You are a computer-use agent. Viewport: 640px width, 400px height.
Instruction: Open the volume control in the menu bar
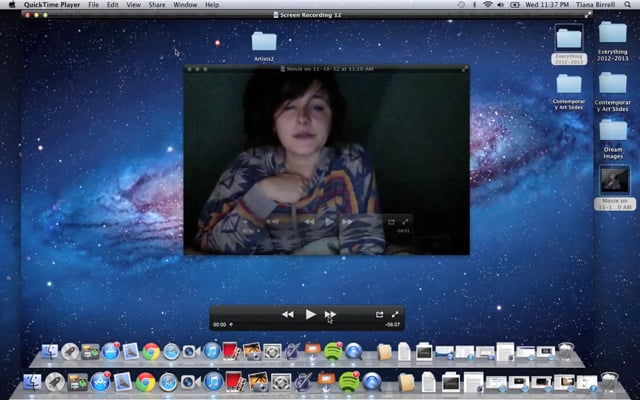pos(500,4)
